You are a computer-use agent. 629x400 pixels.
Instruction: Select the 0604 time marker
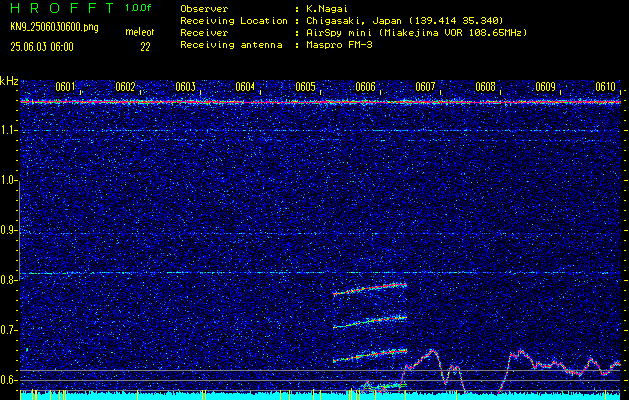pyautogui.click(x=245, y=86)
